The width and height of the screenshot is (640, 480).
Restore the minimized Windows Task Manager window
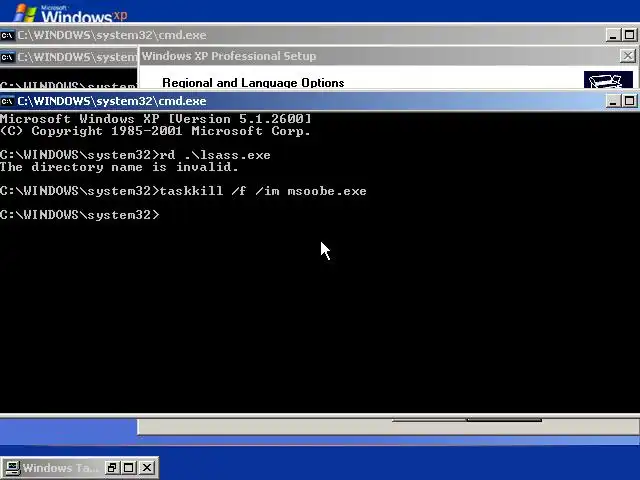pos(111,468)
